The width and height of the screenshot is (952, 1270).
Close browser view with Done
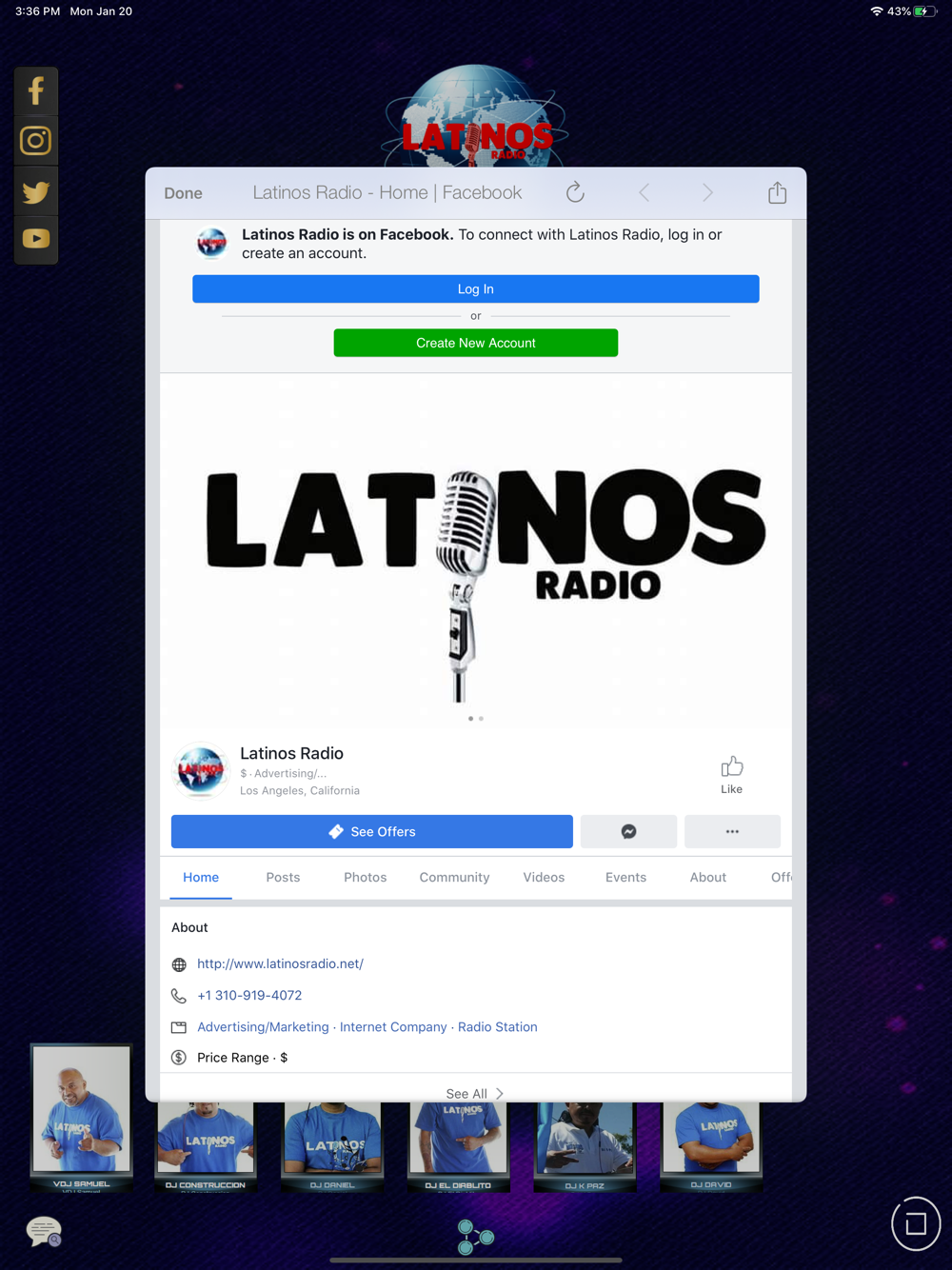tap(183, 193)
